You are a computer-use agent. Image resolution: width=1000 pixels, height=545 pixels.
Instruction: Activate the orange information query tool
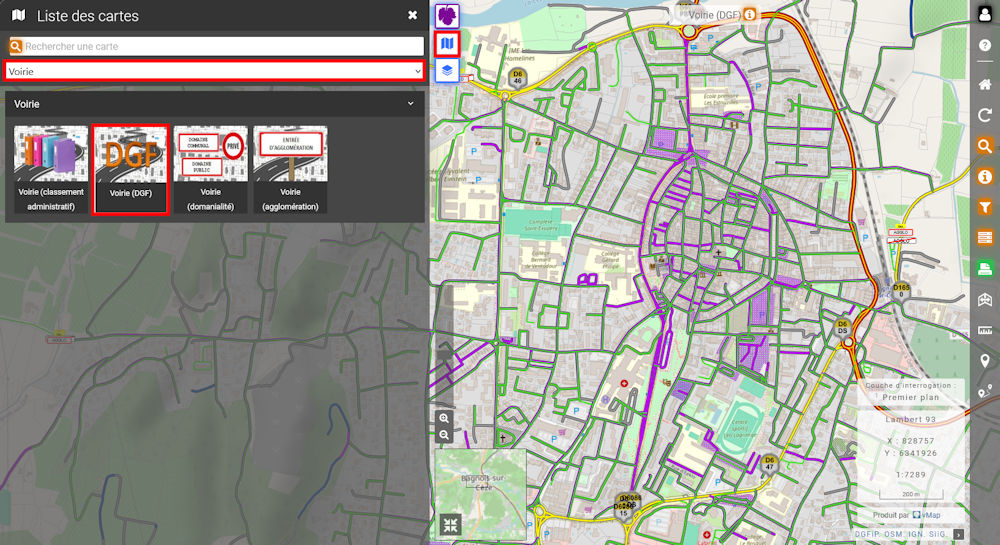pyautogui.click(x=985, y=177)
